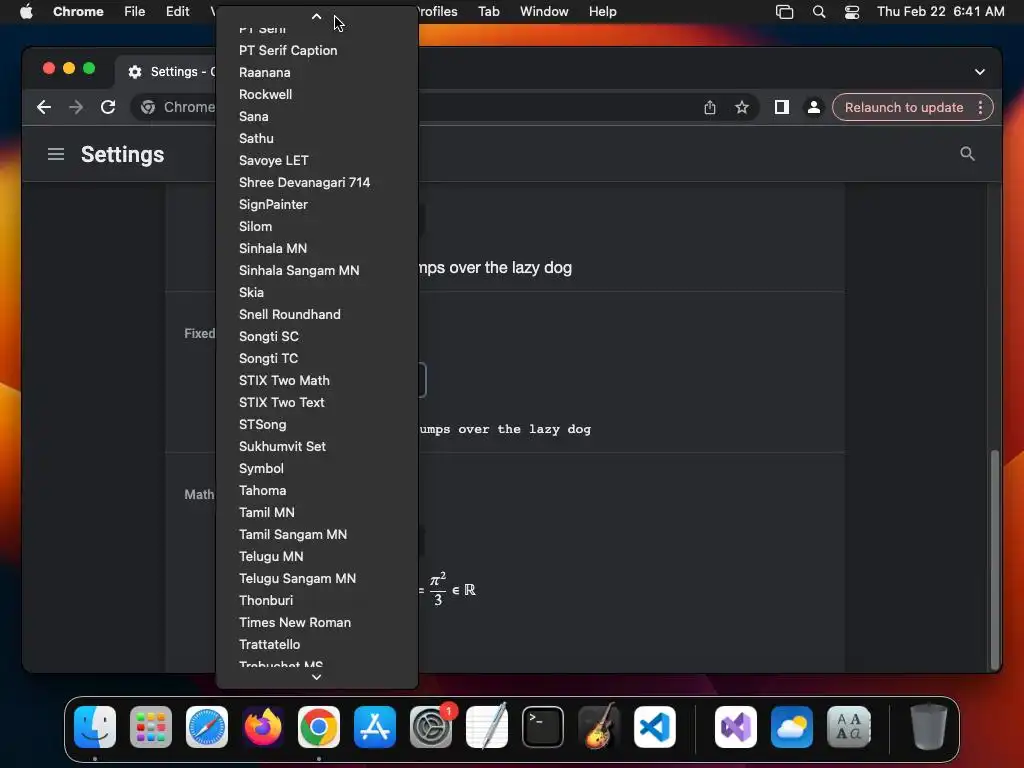Open Spotlight search in the menu bar
Viewport: 1024px width, 768px height.
point(818,12)
